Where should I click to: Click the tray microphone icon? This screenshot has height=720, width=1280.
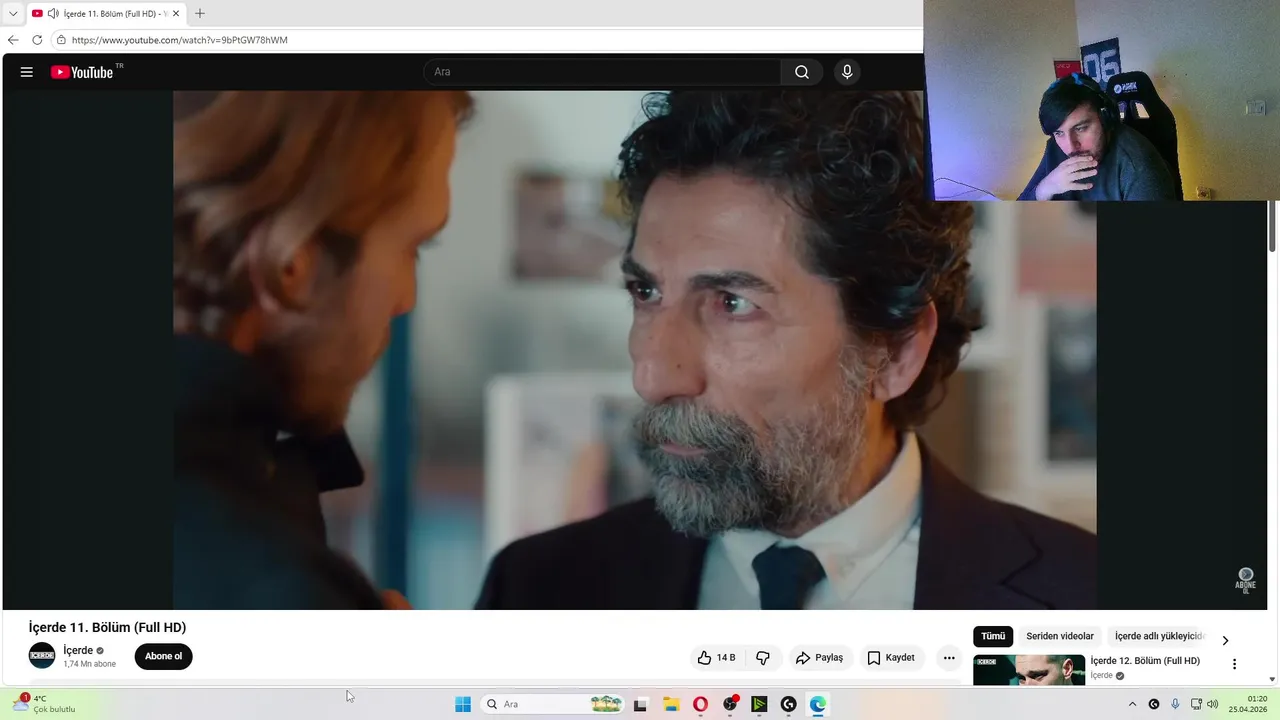(x=1175, y=704)
